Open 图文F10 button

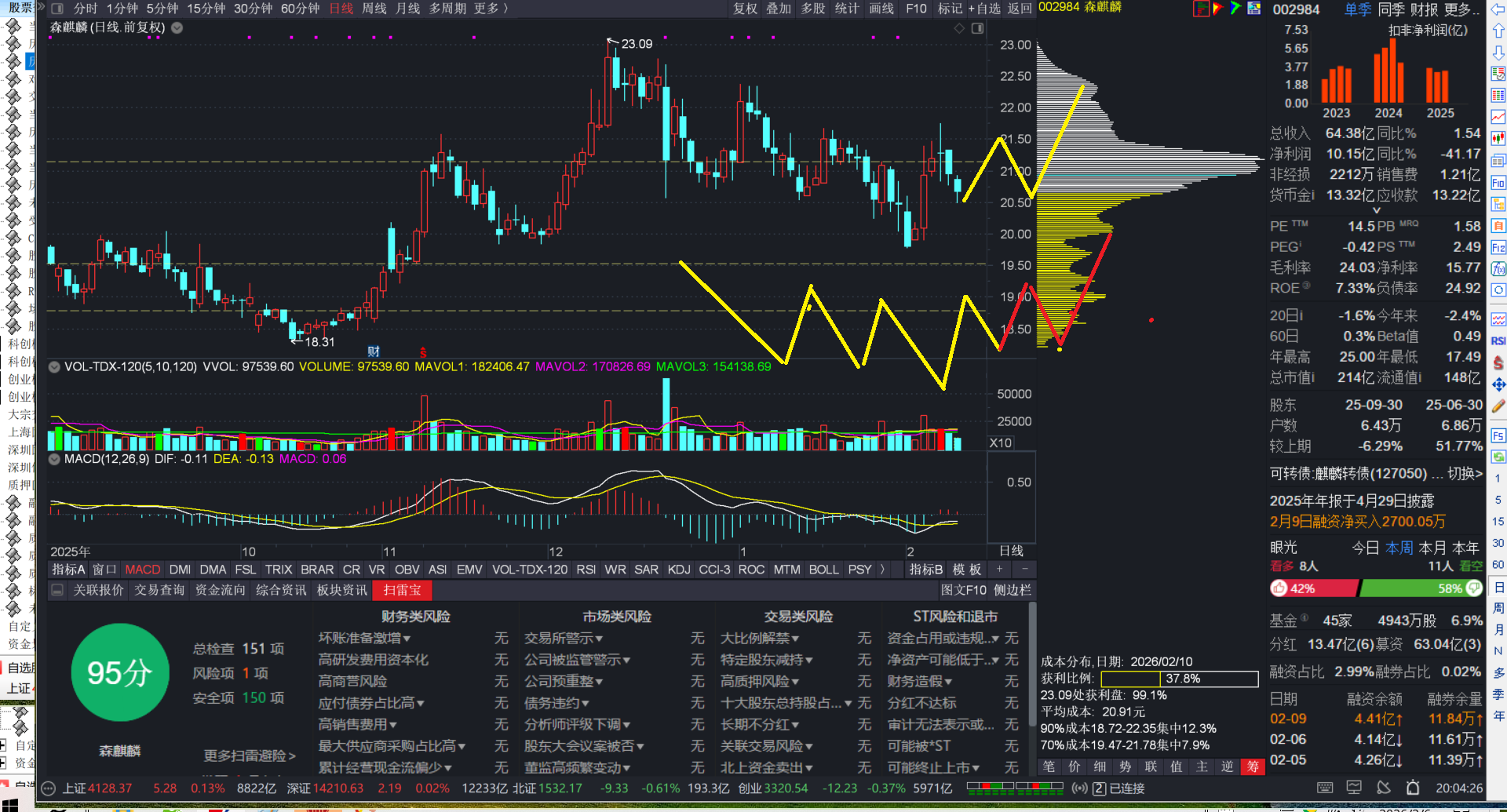[964, 590]
